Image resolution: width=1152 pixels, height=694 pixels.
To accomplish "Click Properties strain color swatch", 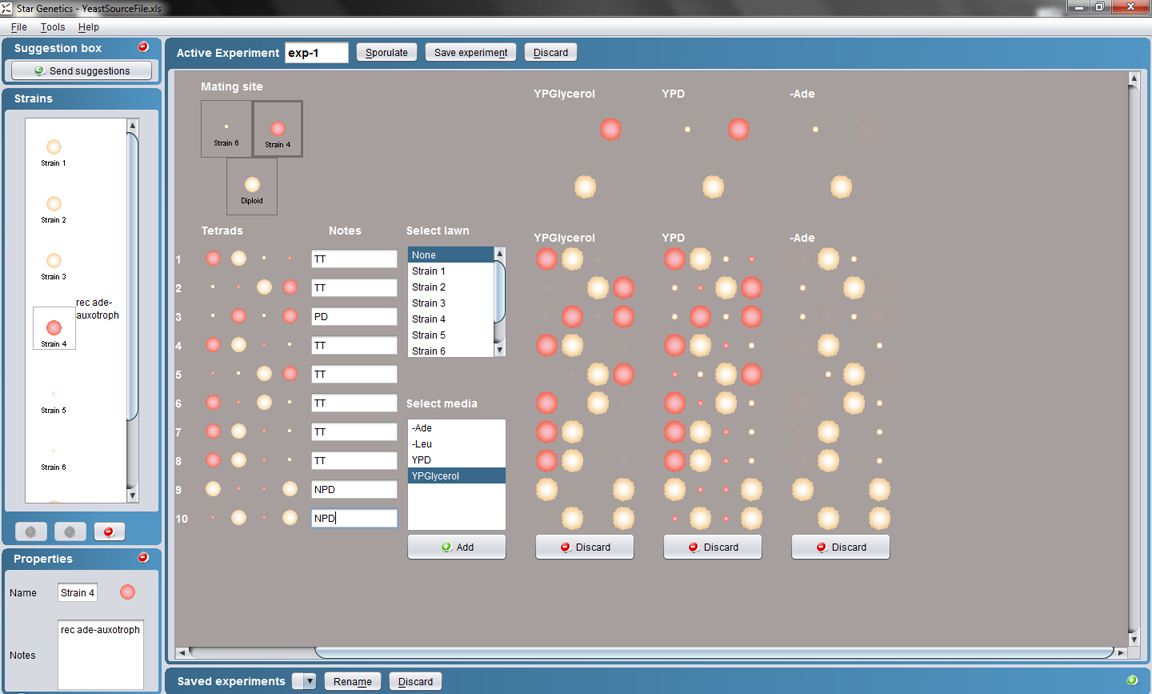I will pyautogui.click(x=127, y=593).
